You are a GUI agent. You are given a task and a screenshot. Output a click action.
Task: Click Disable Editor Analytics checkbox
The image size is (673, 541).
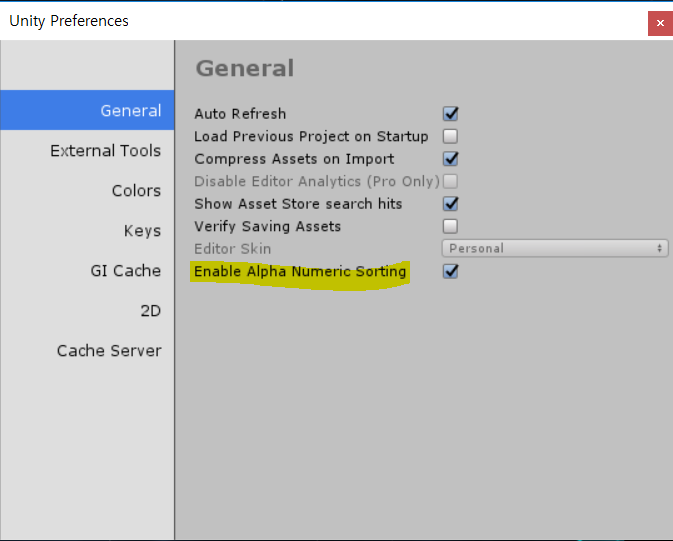(450, 181)
